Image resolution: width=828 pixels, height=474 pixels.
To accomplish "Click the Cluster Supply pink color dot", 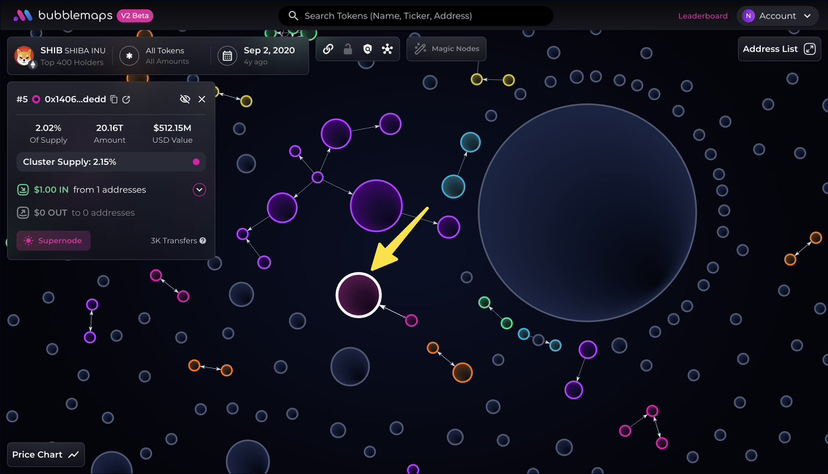I will (196, 162).
